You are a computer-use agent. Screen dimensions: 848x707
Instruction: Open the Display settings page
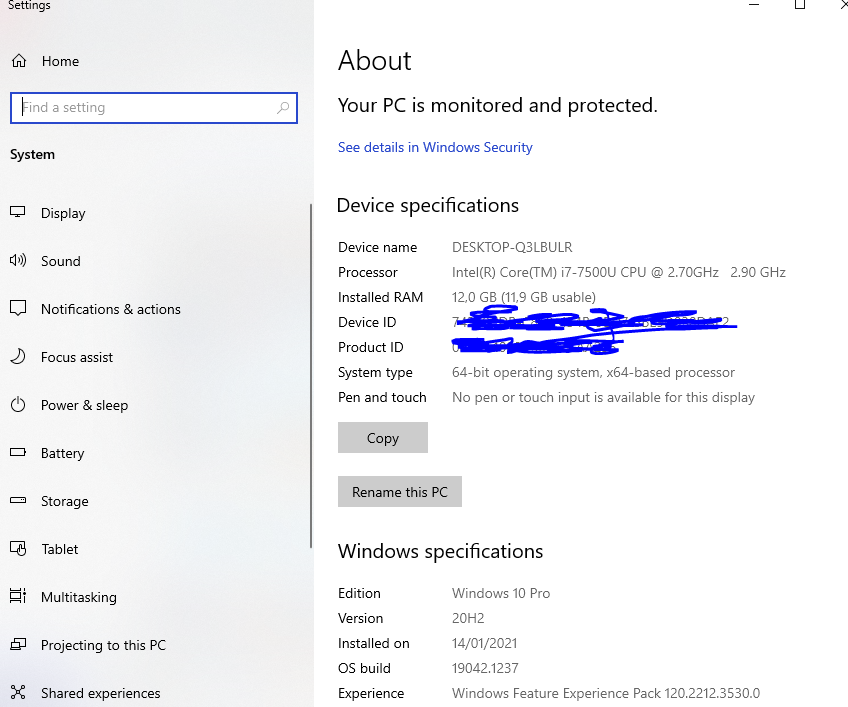pos(63,213)
